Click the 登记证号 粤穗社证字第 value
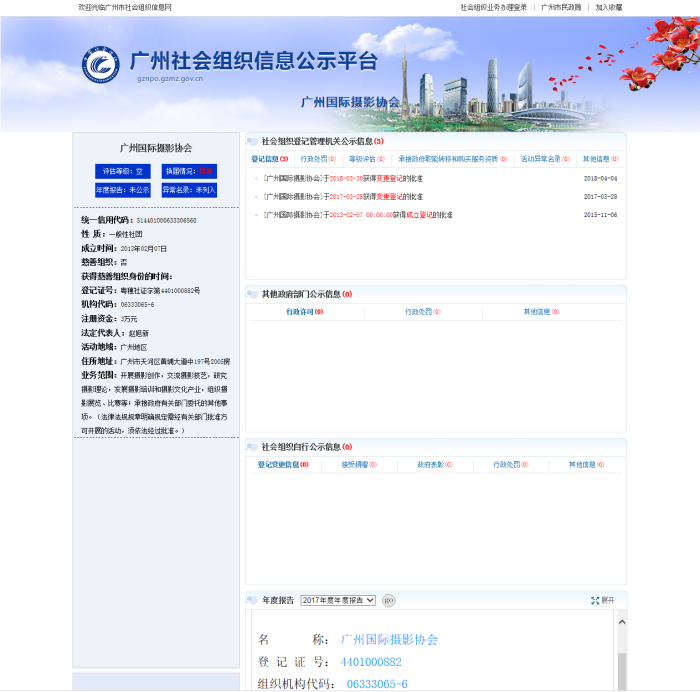 click(160, 291)
